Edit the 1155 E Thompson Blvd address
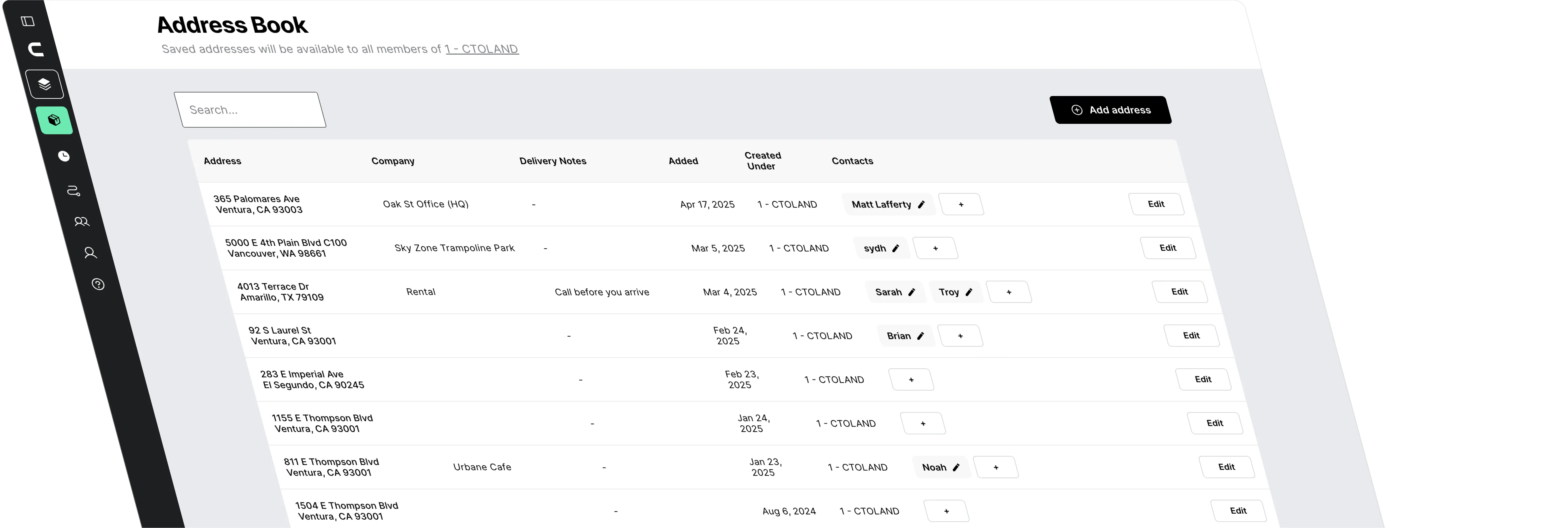This screenshot has width=1568, height=528. (1215, 423)
